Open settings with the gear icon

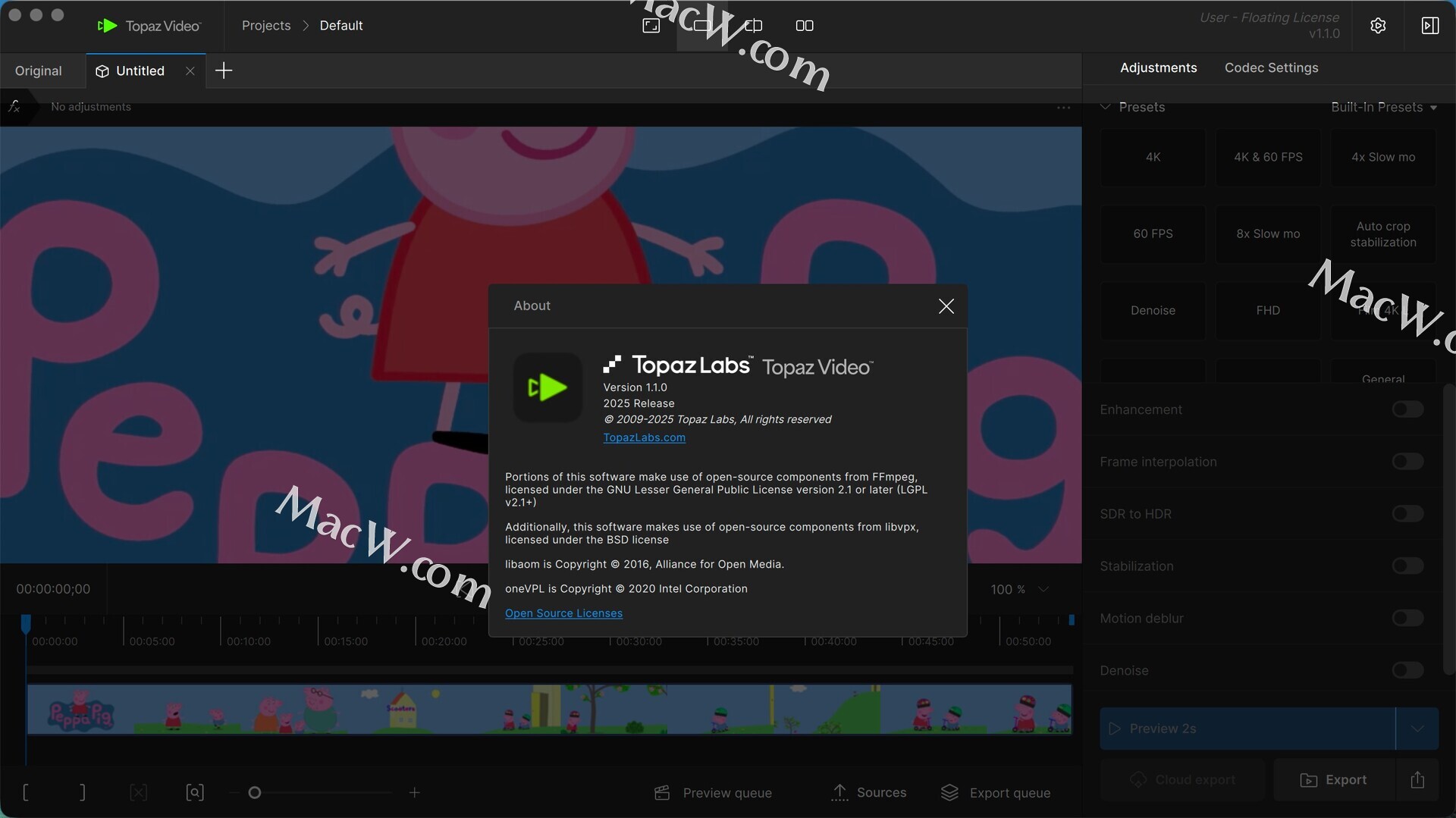click(x=1378, y=26)
